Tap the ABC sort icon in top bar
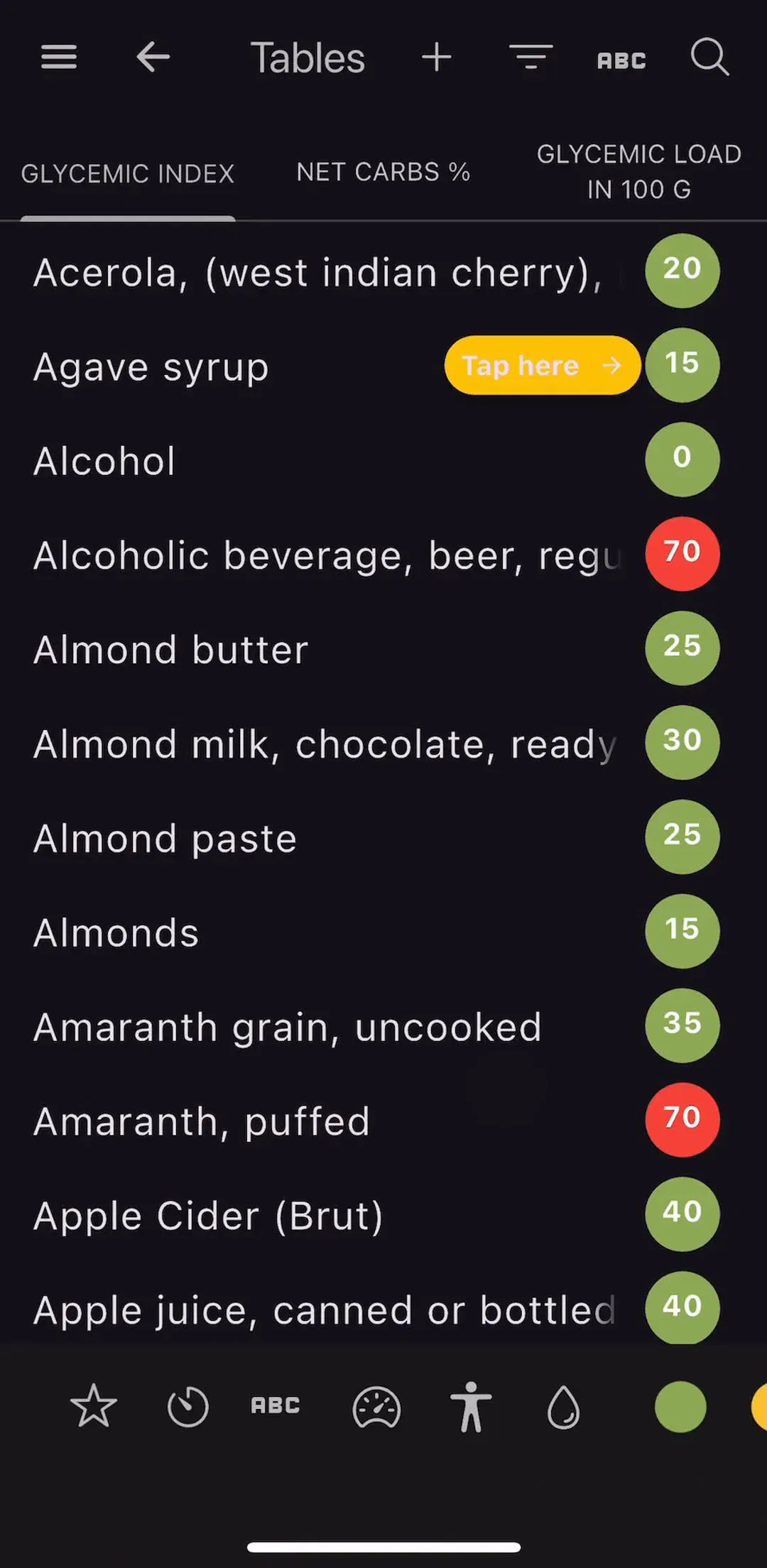Screen dimensions: 767x1568 coord(621,60)
